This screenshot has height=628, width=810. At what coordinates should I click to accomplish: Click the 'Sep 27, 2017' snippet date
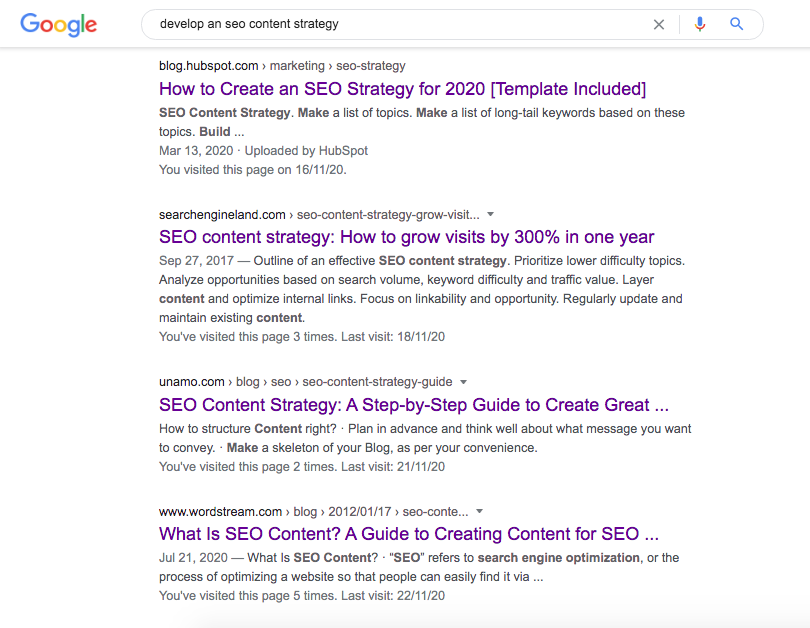point(196,261)
